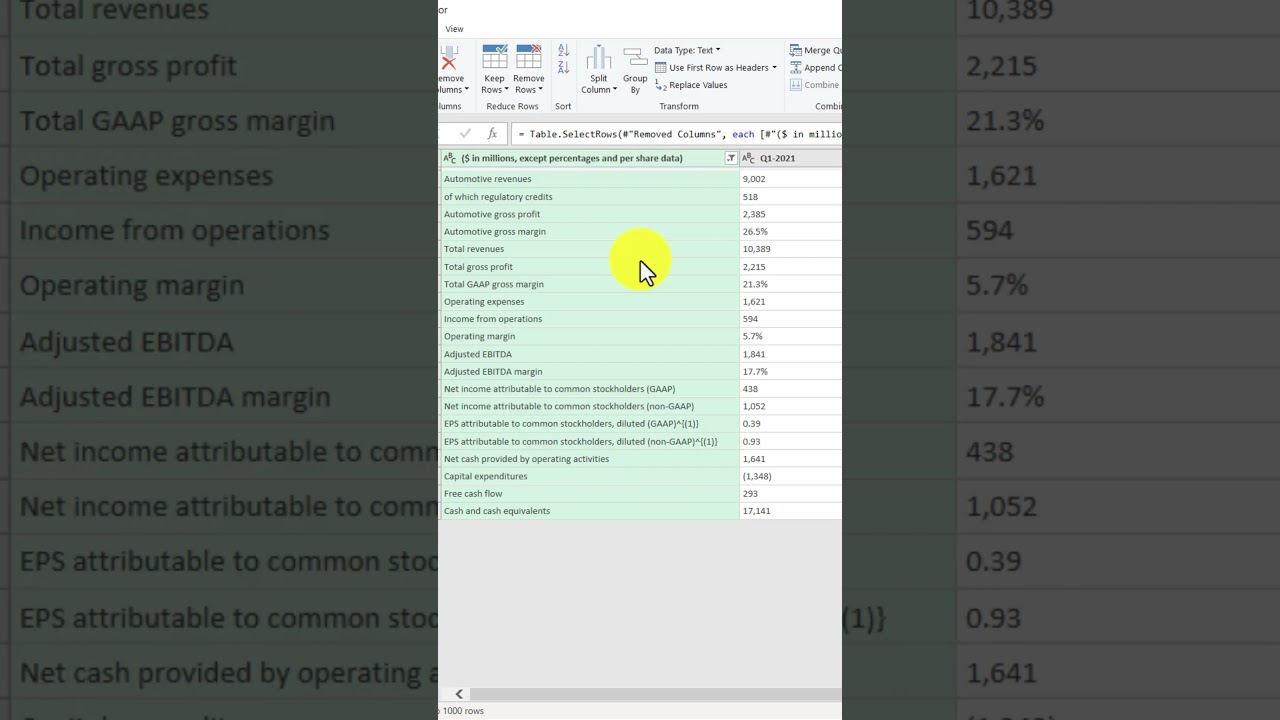The image size is (1280, 720).
Task: Open the Data Type: Text dropdown
Action: pos(687,50)
